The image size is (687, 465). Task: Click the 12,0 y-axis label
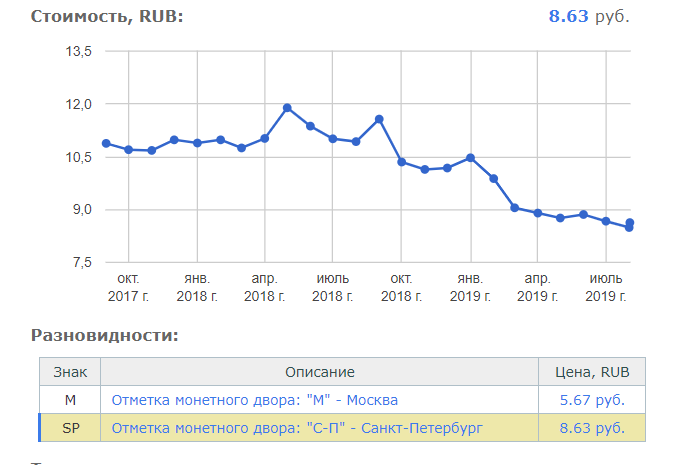pyautogui.click(x=78, y=104)
